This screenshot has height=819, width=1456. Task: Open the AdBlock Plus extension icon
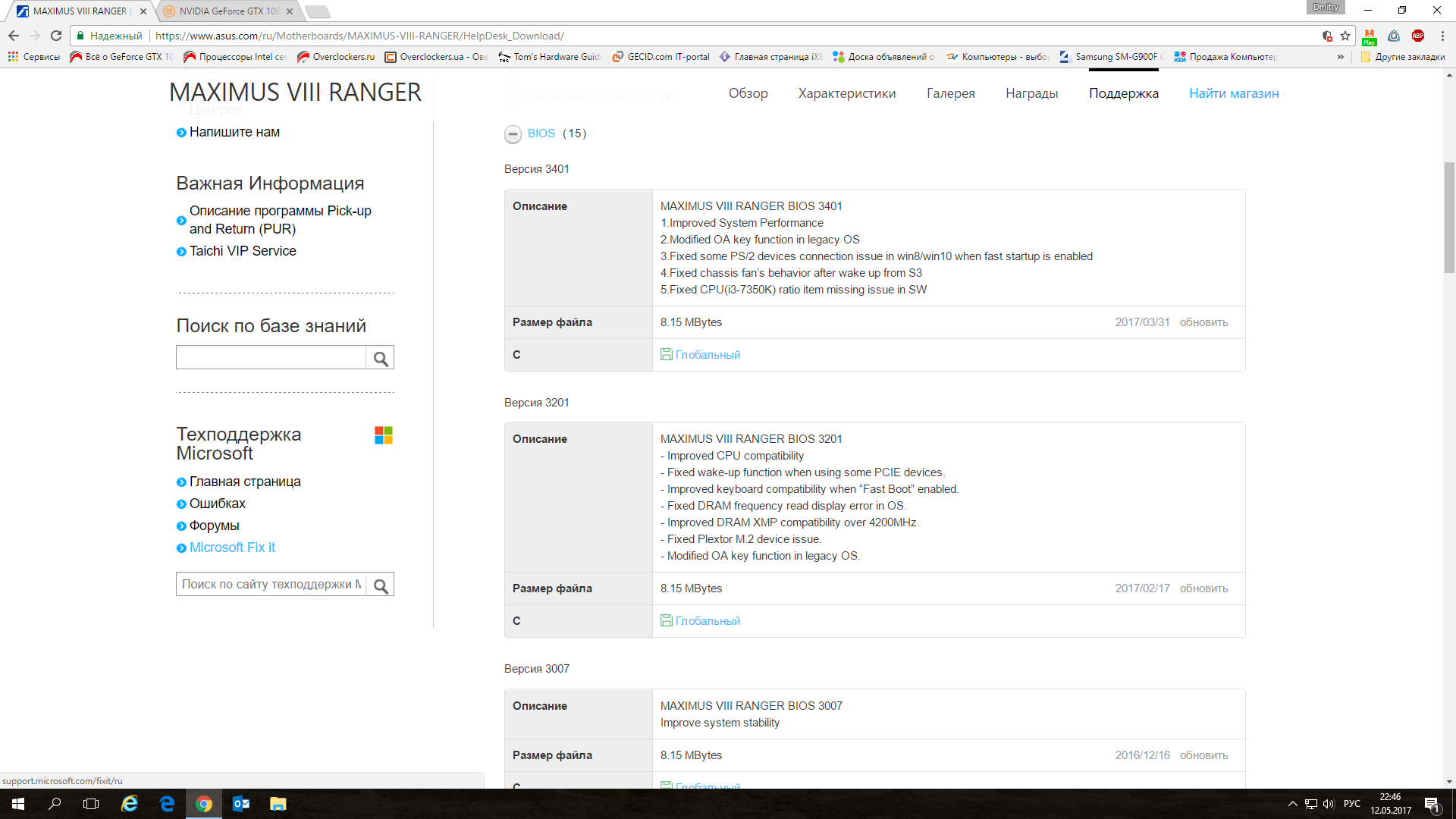click(1418, 36)
